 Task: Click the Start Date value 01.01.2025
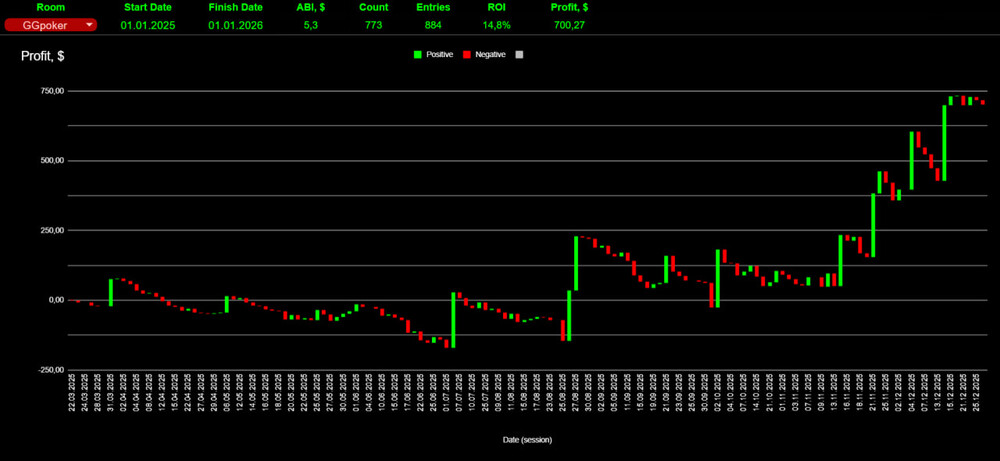pyautogui.click(x=147, y=25)
